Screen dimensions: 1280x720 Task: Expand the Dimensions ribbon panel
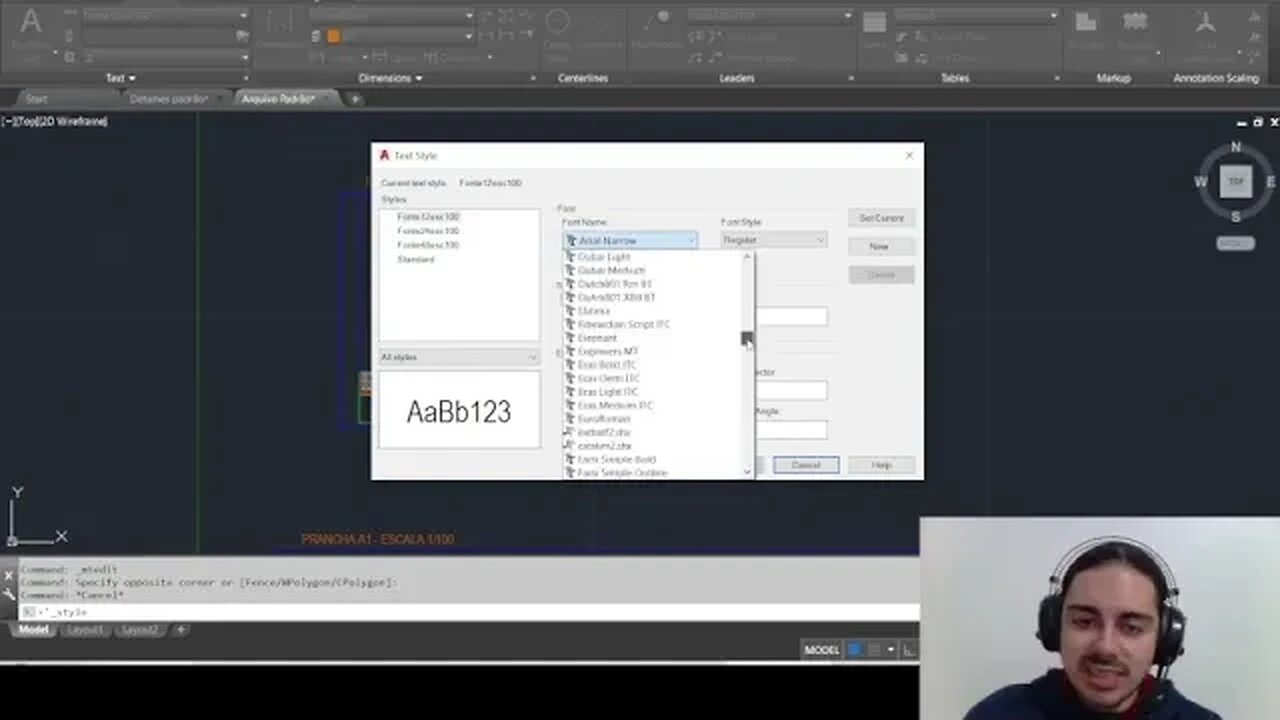[x=390, y=78]
